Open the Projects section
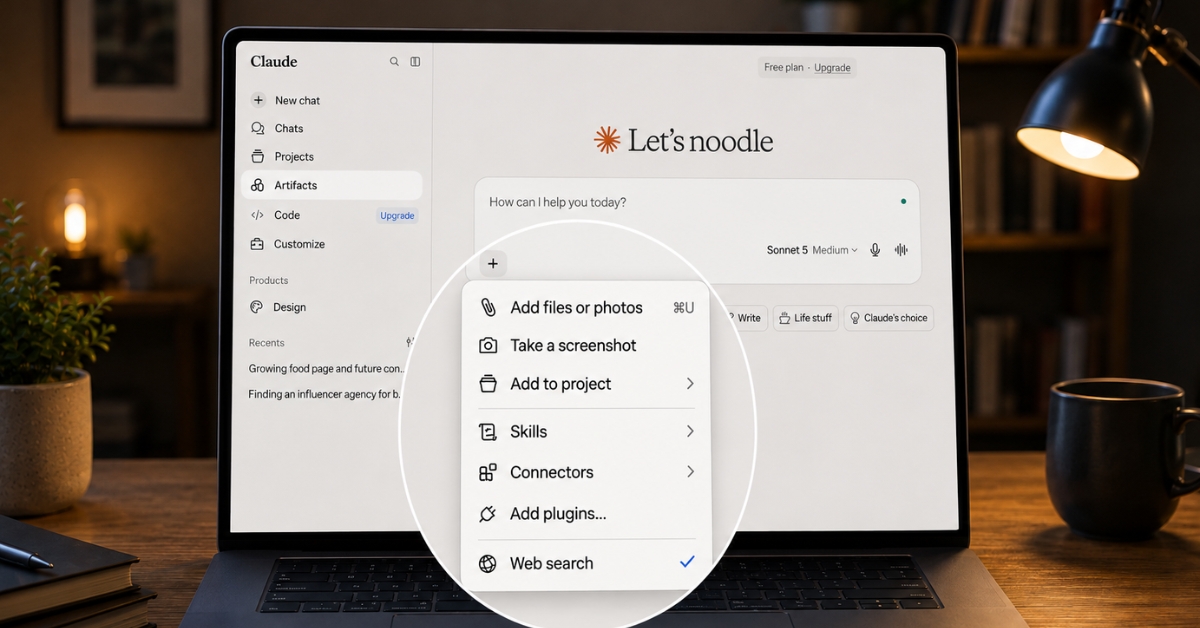The width and height of the screenshot is (1200, 628). [282, 157]
